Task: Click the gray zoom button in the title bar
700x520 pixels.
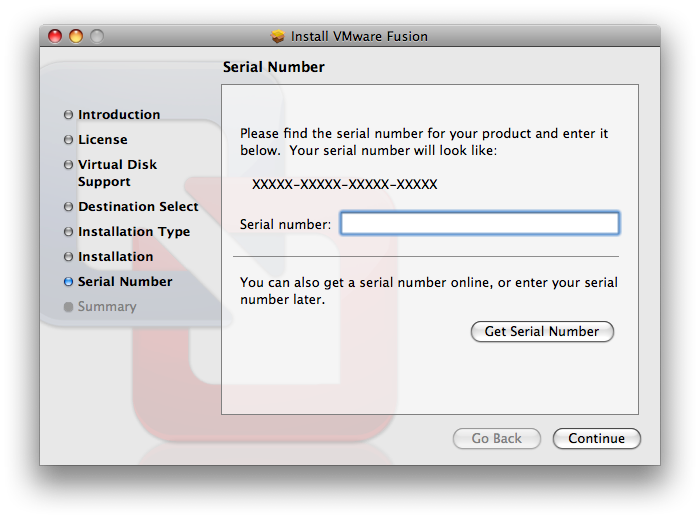Action: point(97,37)
